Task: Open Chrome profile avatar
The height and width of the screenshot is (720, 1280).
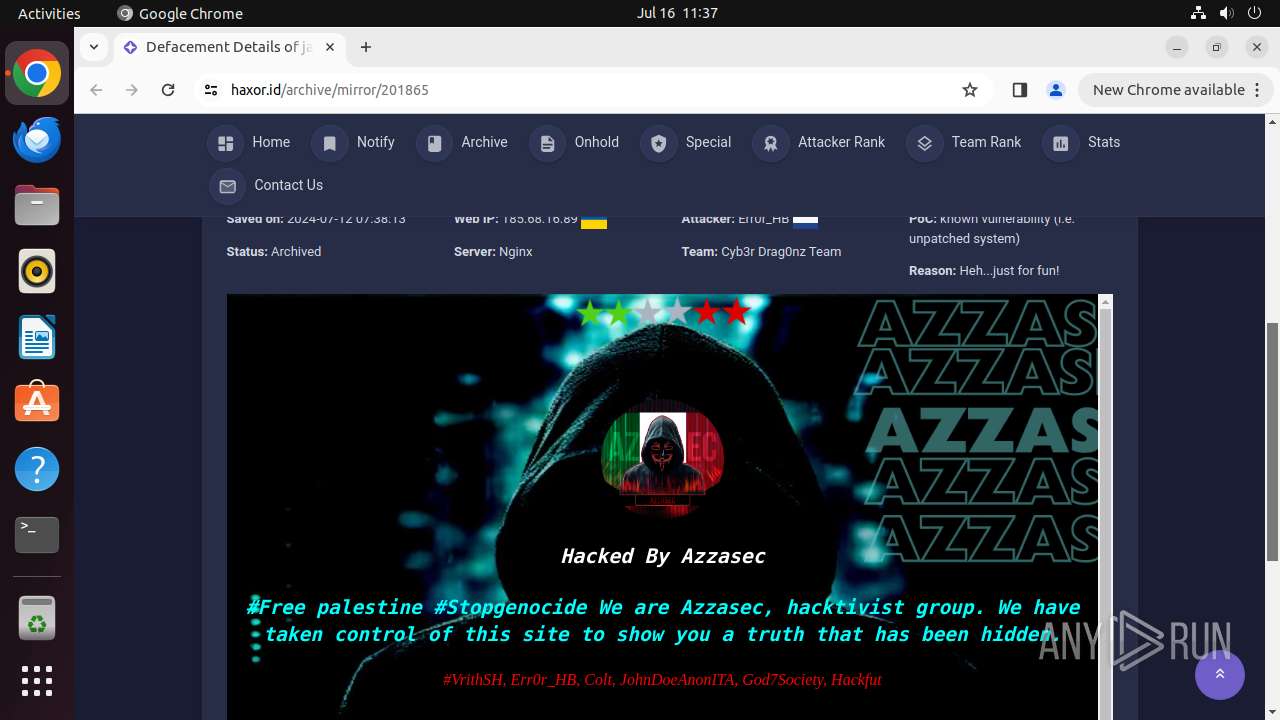Action: (x=1055, y=90)
